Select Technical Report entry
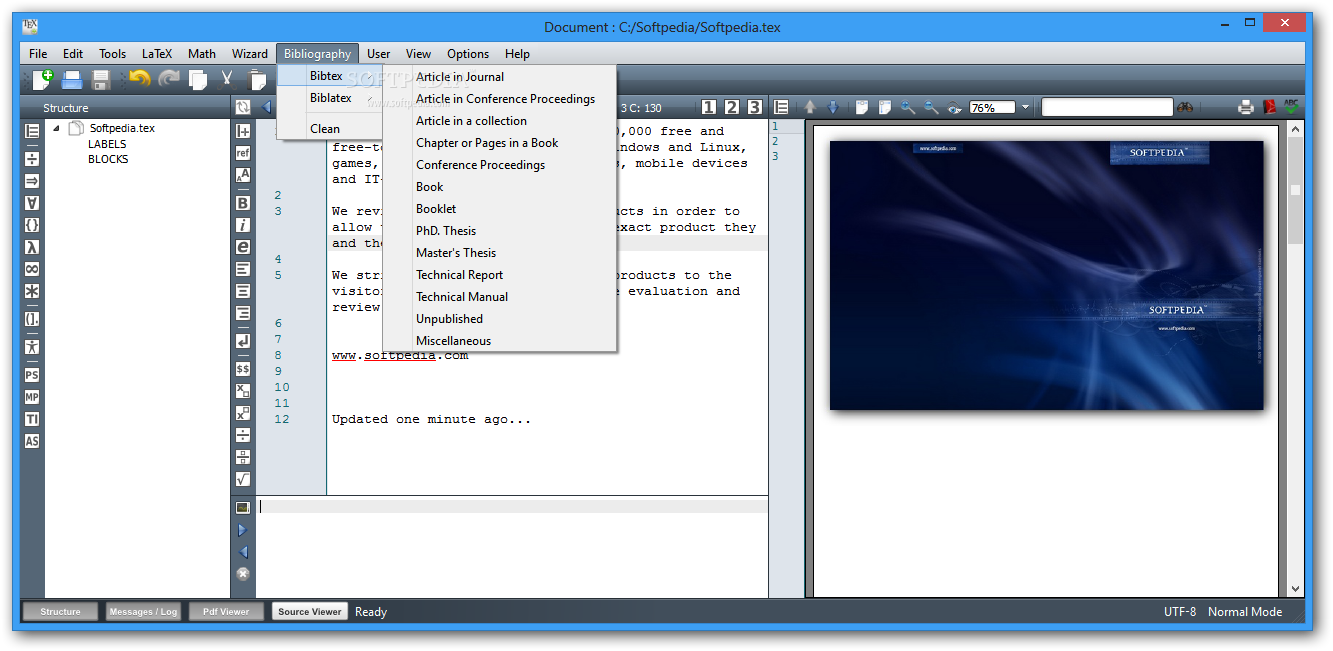1333x651 pixels. (500, 275)
